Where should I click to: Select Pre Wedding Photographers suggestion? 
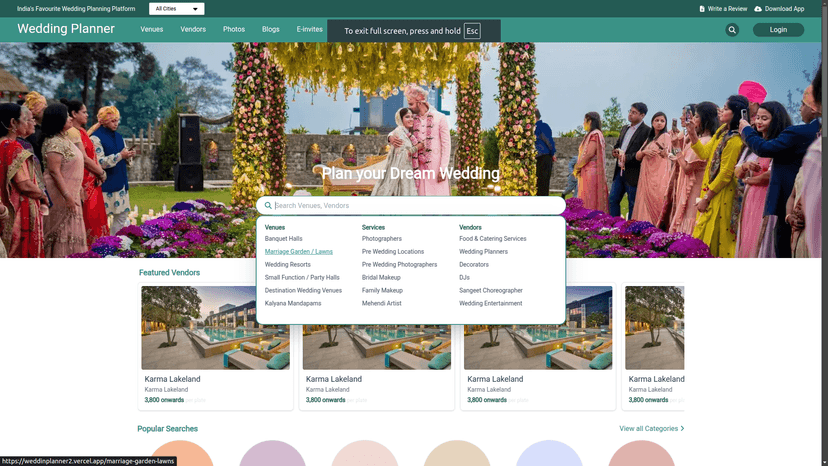399,265
